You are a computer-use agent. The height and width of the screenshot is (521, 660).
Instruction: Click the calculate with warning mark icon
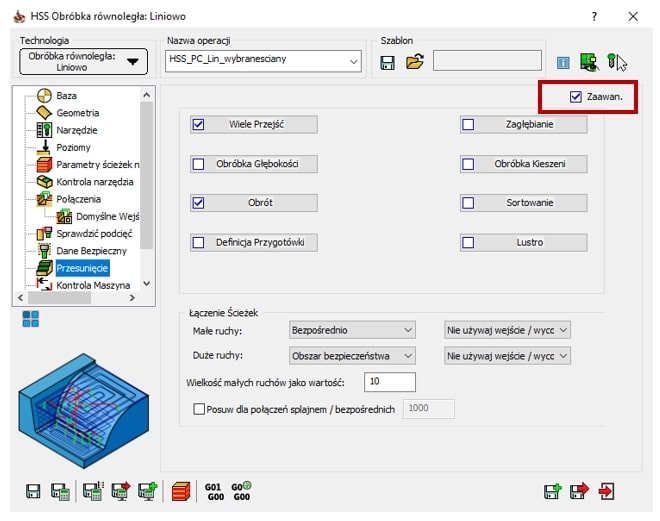(93, 491)
